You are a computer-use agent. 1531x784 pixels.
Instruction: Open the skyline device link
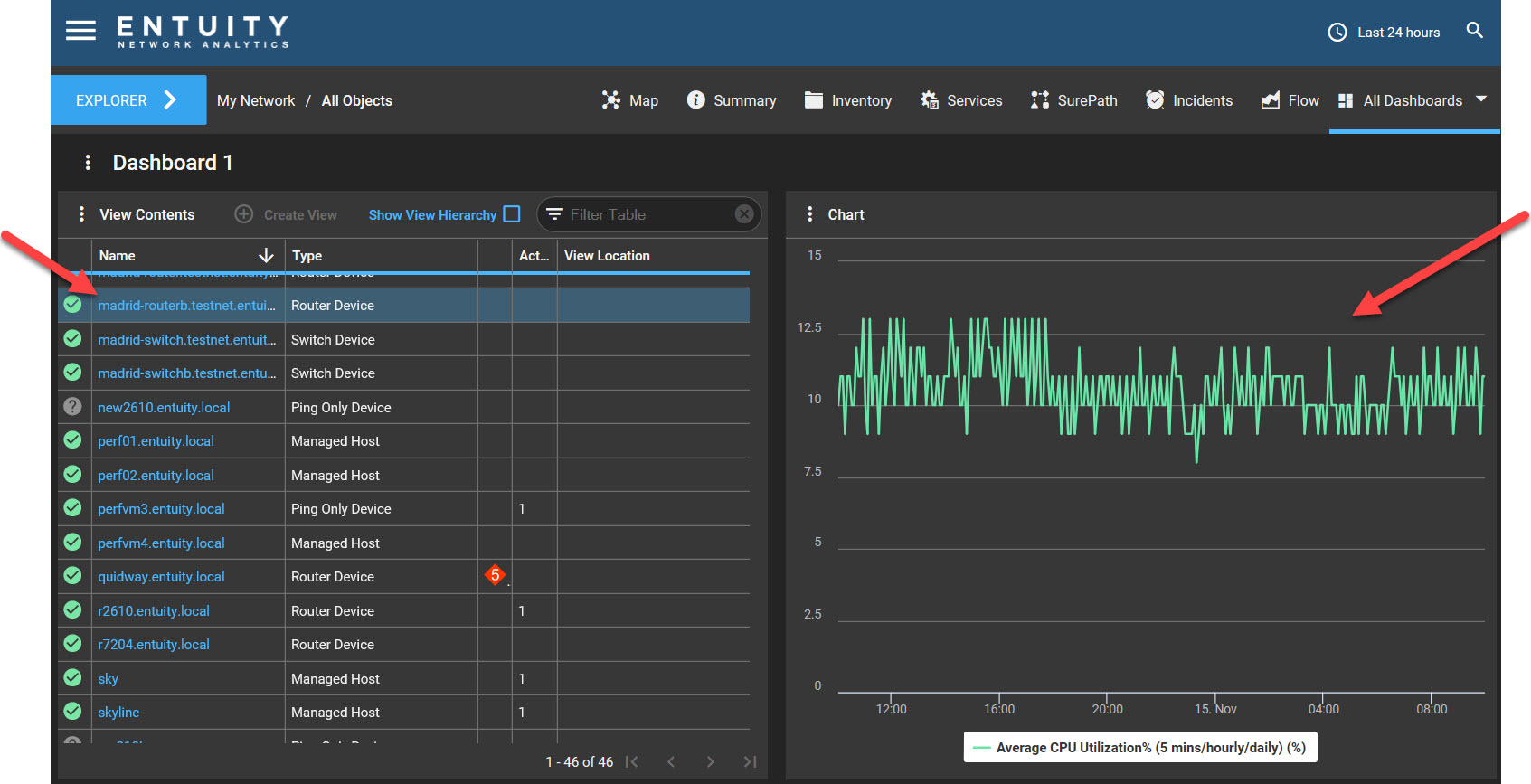[x=118, y=713]
